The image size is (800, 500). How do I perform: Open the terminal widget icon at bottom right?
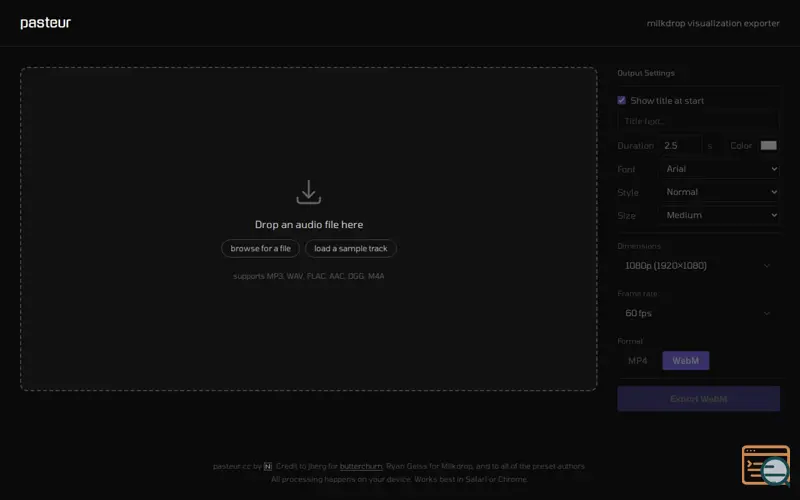(766, 465)
